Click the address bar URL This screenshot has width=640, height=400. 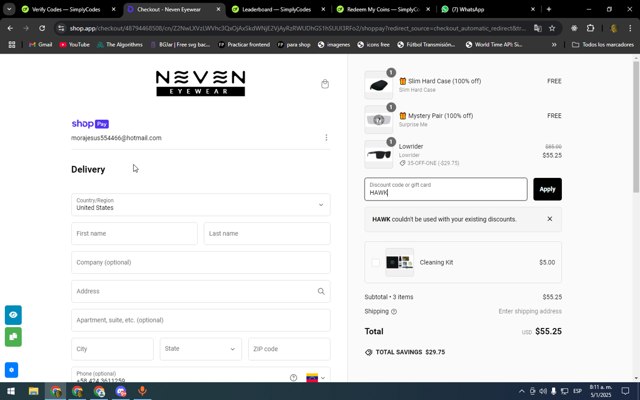pos(297,28)
